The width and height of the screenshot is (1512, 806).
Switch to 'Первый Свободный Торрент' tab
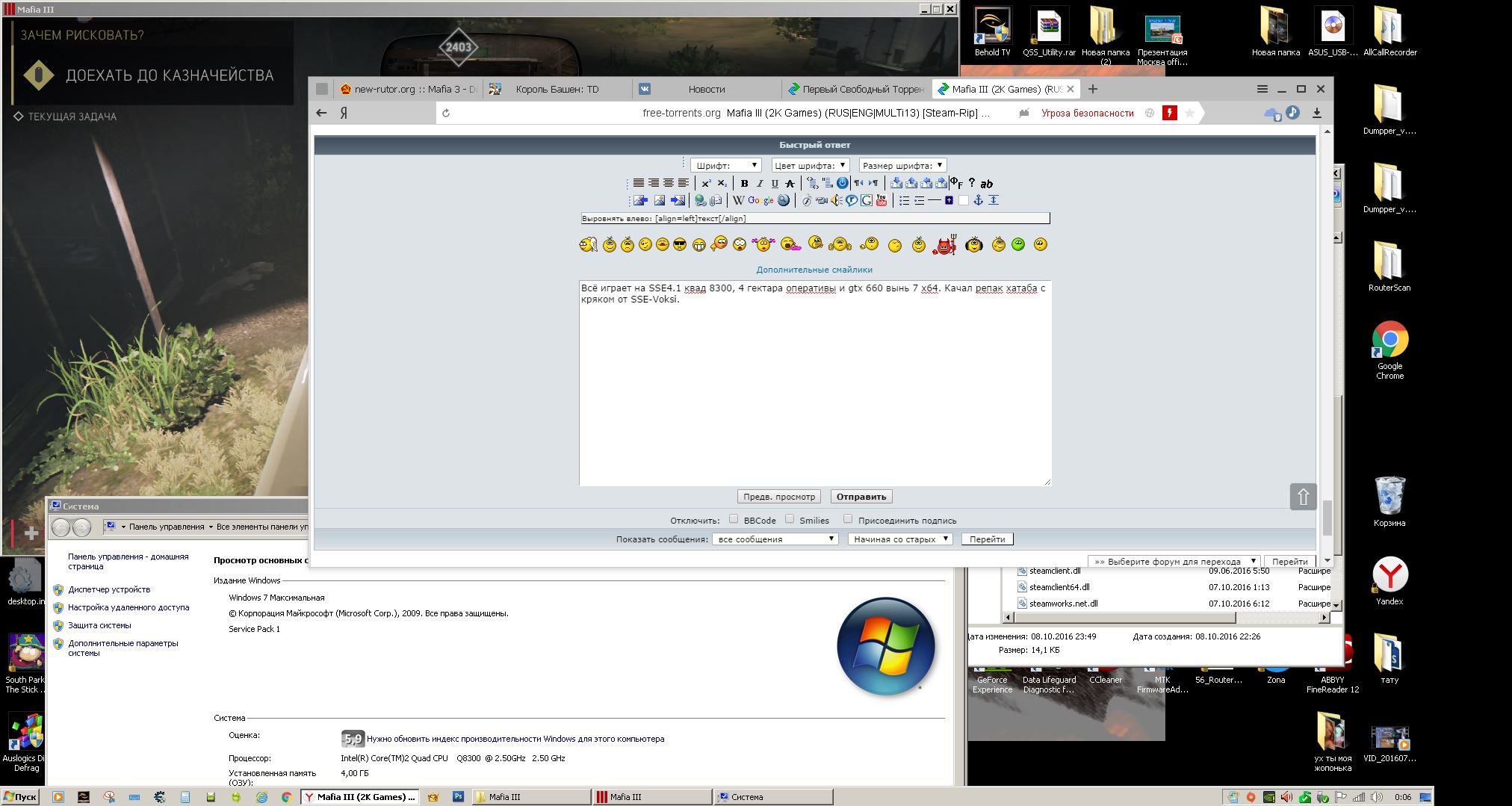855,89
